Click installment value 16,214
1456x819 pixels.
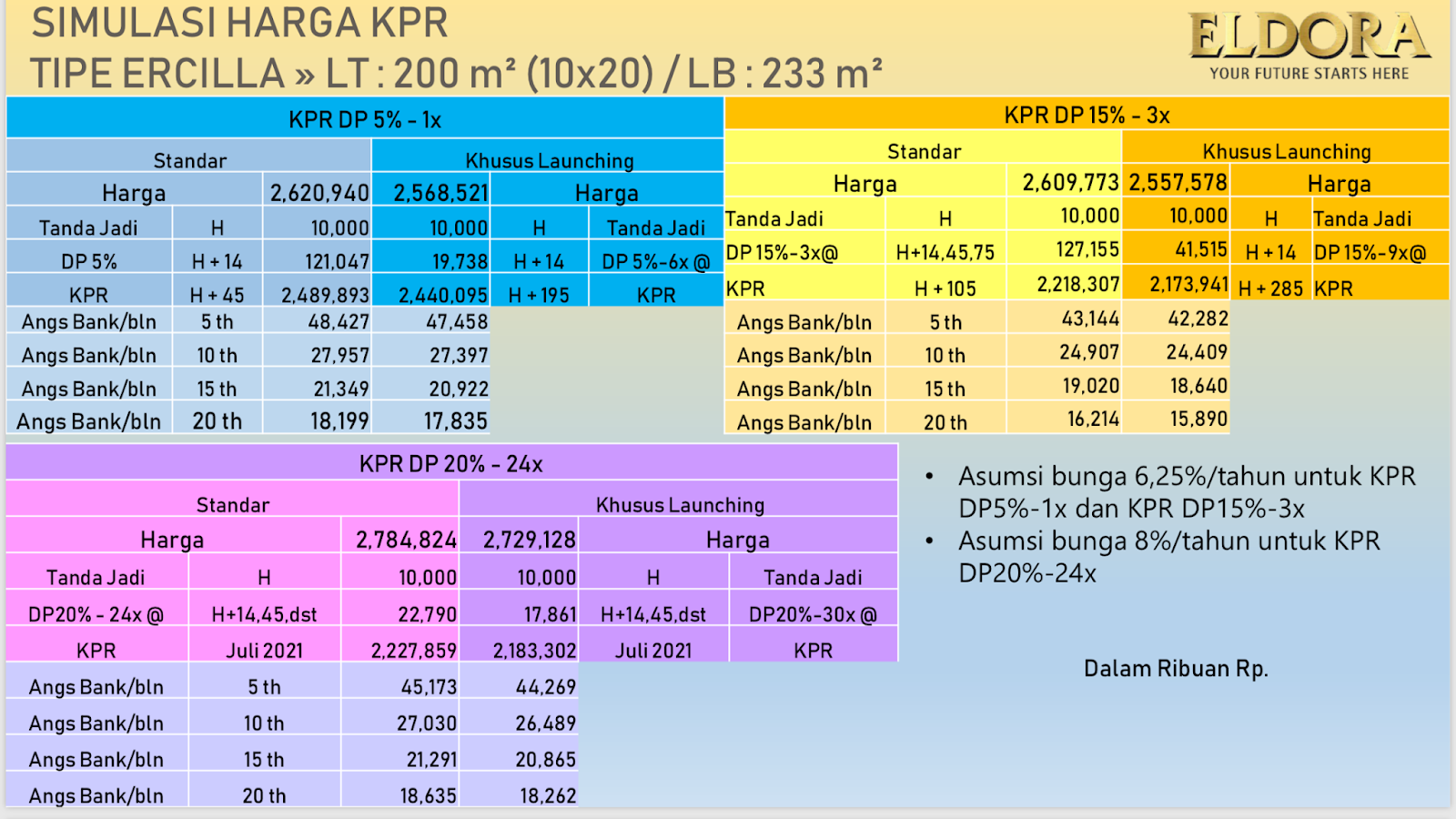1094,419
